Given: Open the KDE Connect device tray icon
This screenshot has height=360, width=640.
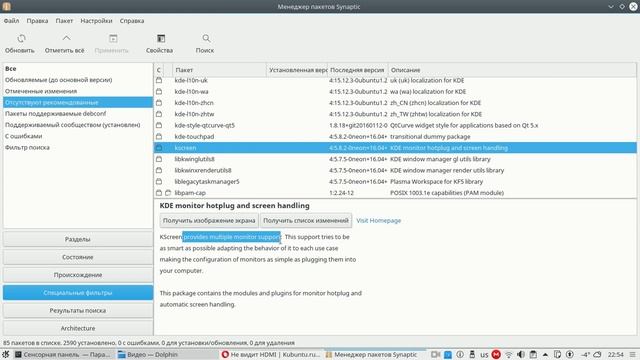Looking at the screenshot, I should pos(557,354).
